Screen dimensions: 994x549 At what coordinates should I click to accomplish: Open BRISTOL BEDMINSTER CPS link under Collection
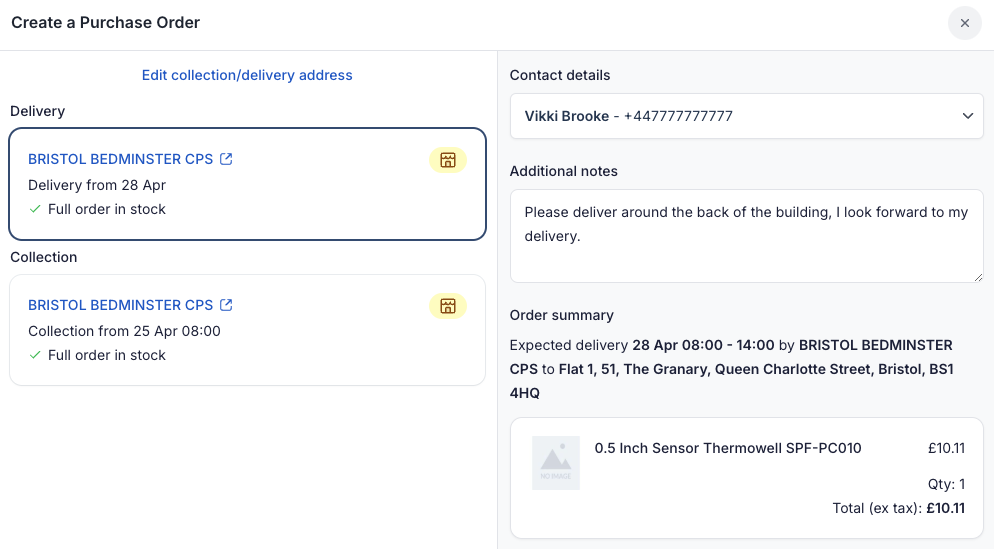pos(120,305)
